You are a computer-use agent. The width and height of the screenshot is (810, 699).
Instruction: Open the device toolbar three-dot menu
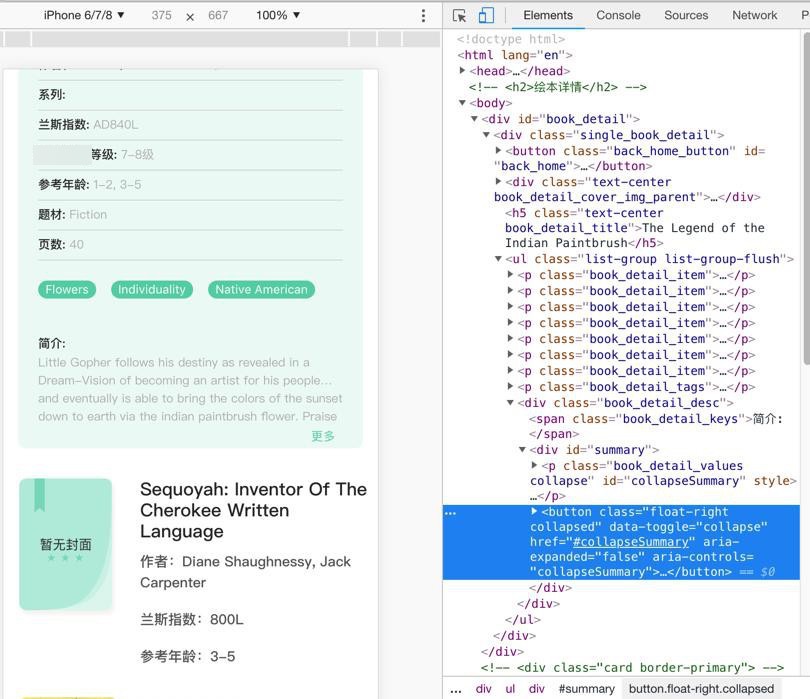423,15
